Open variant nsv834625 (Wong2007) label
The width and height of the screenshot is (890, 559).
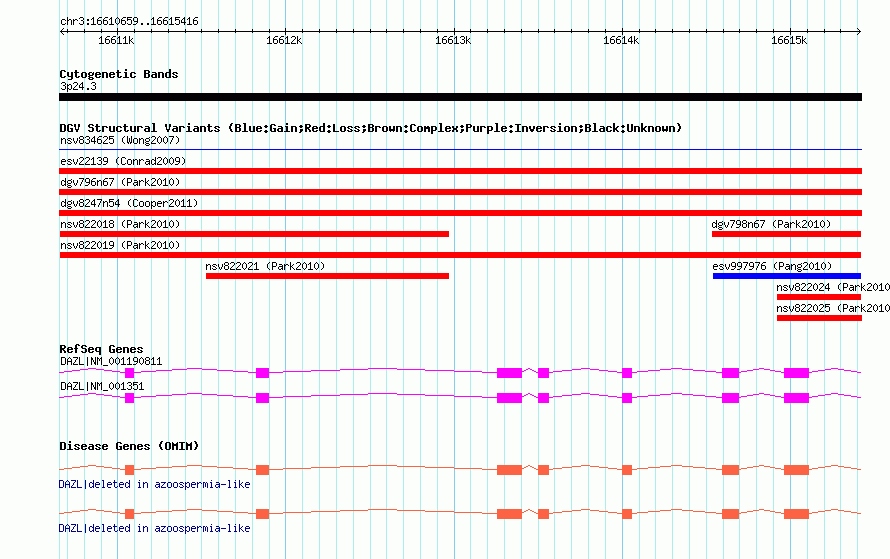tap(120, 140)
